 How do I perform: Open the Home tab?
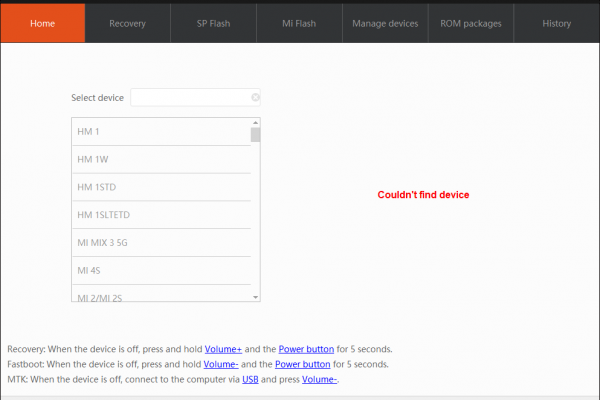(42, 23)
